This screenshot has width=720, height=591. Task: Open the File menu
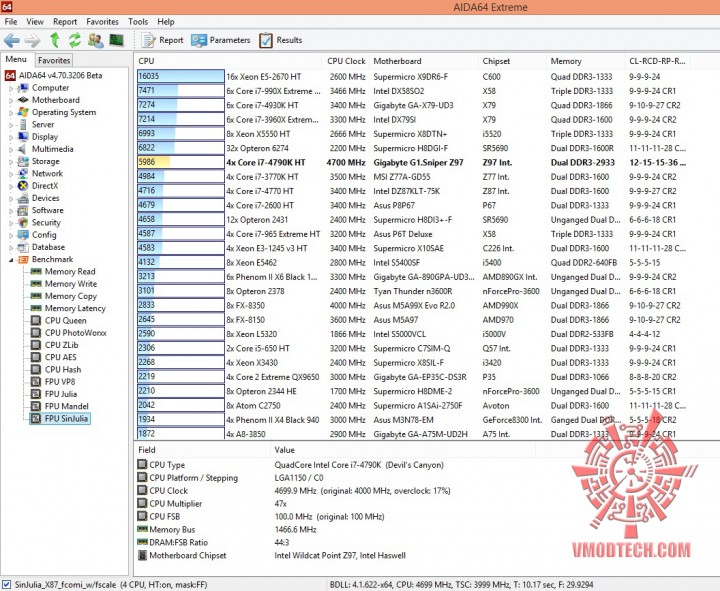coord(11,22)
